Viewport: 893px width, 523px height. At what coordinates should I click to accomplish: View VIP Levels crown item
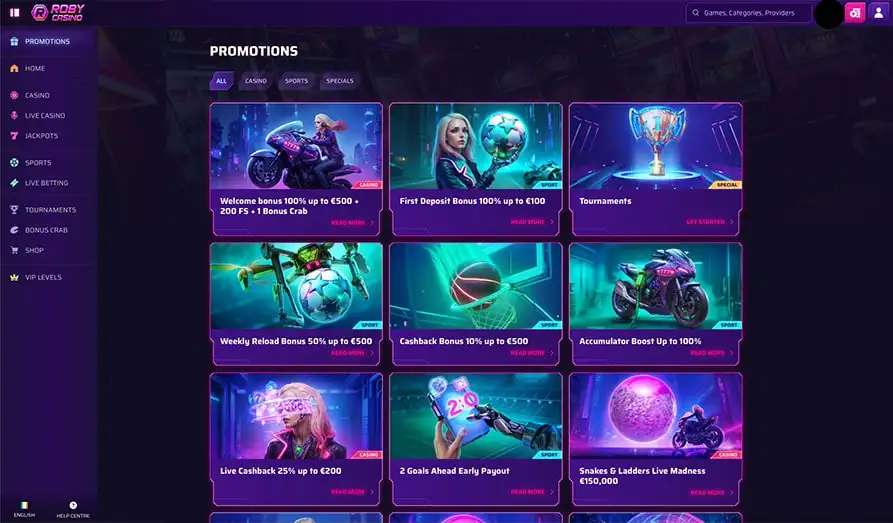(x=43, y=277)
